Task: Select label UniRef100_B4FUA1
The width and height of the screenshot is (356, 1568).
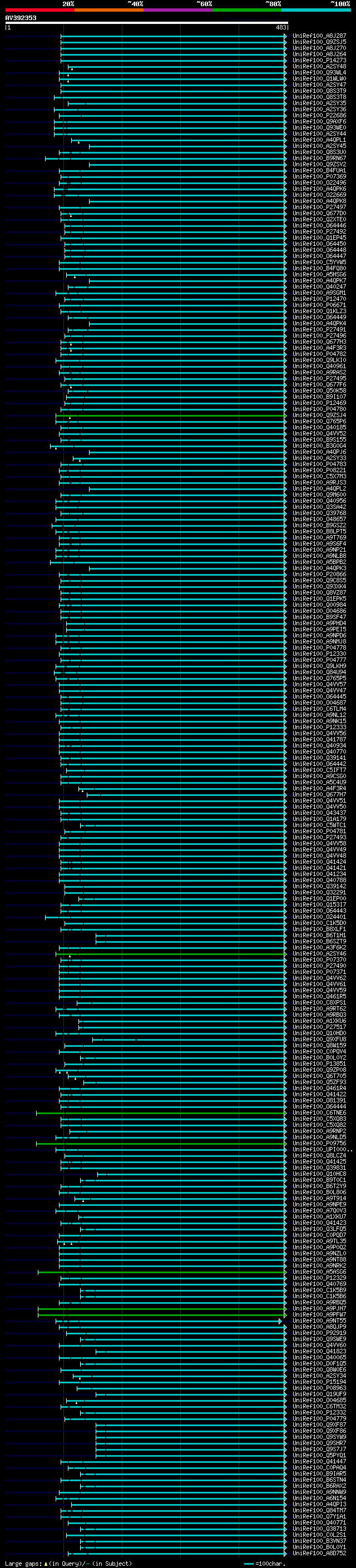Action: coord(319,170)
